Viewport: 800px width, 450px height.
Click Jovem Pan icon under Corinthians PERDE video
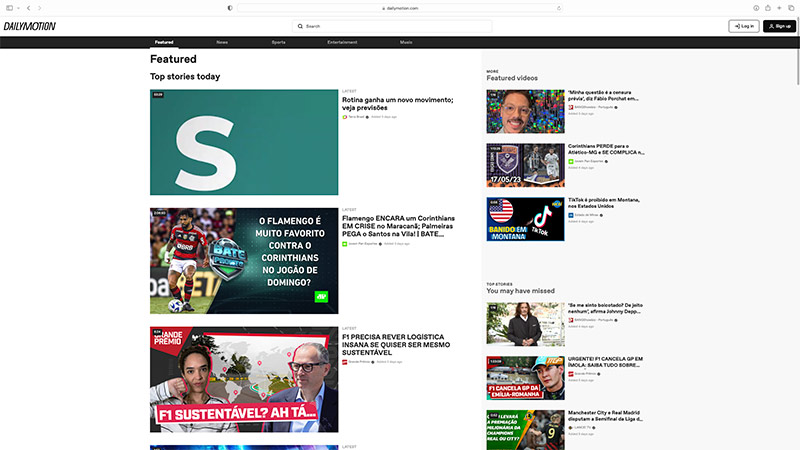pos(571,161)
